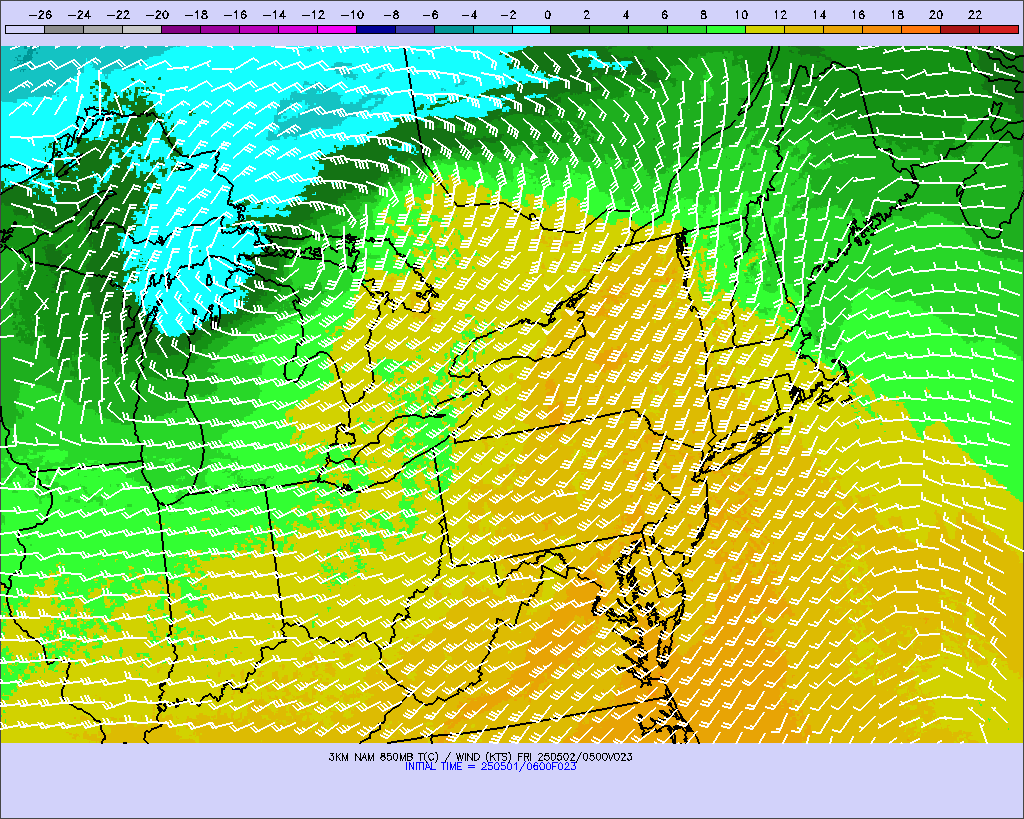Click the "12" scale label
The image size is (1024, 819).
[780, 15]
